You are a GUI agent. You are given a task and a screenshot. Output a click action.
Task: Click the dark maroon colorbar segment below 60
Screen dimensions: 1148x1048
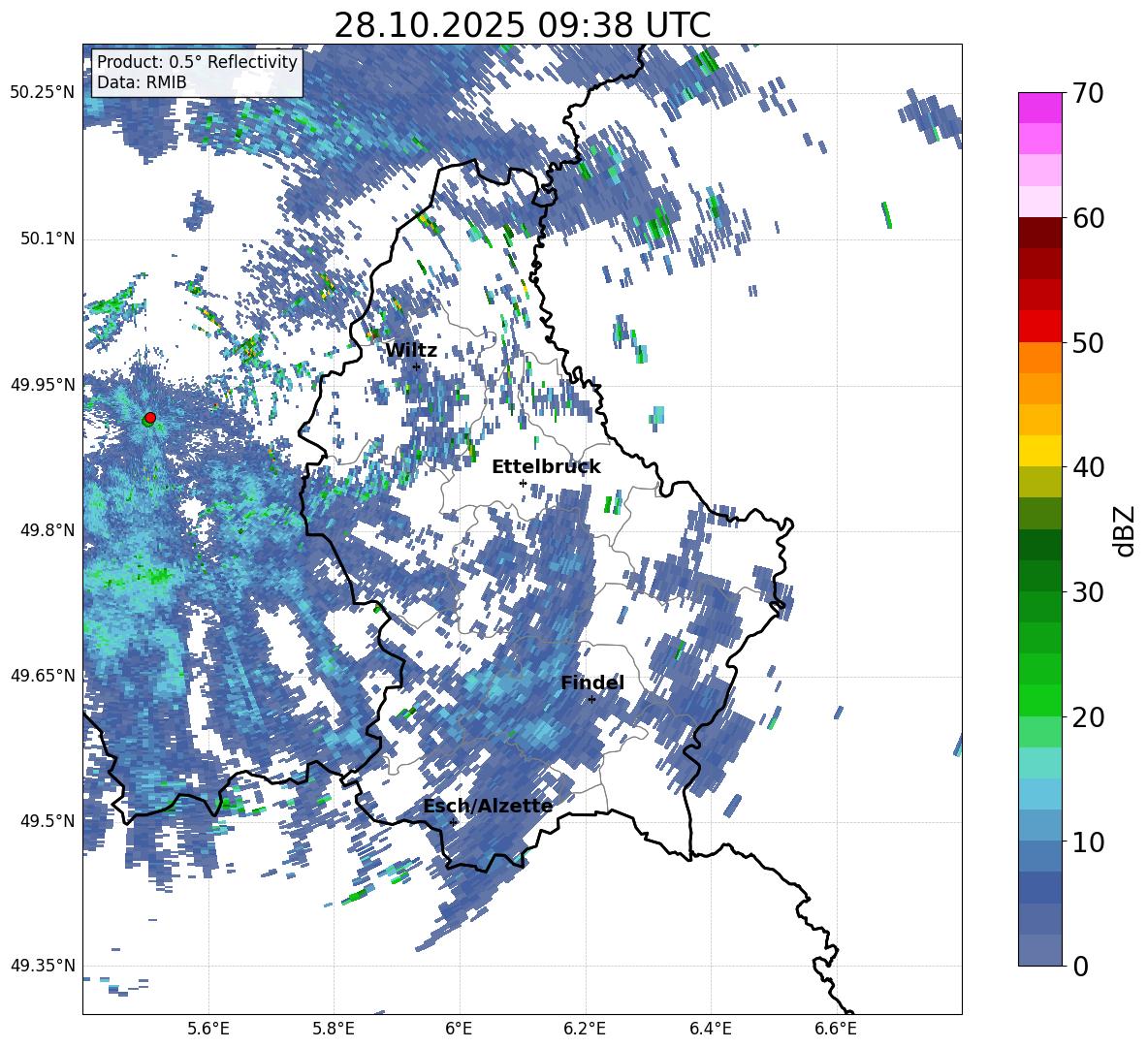pyautogui.click(x=1039, y=233)
